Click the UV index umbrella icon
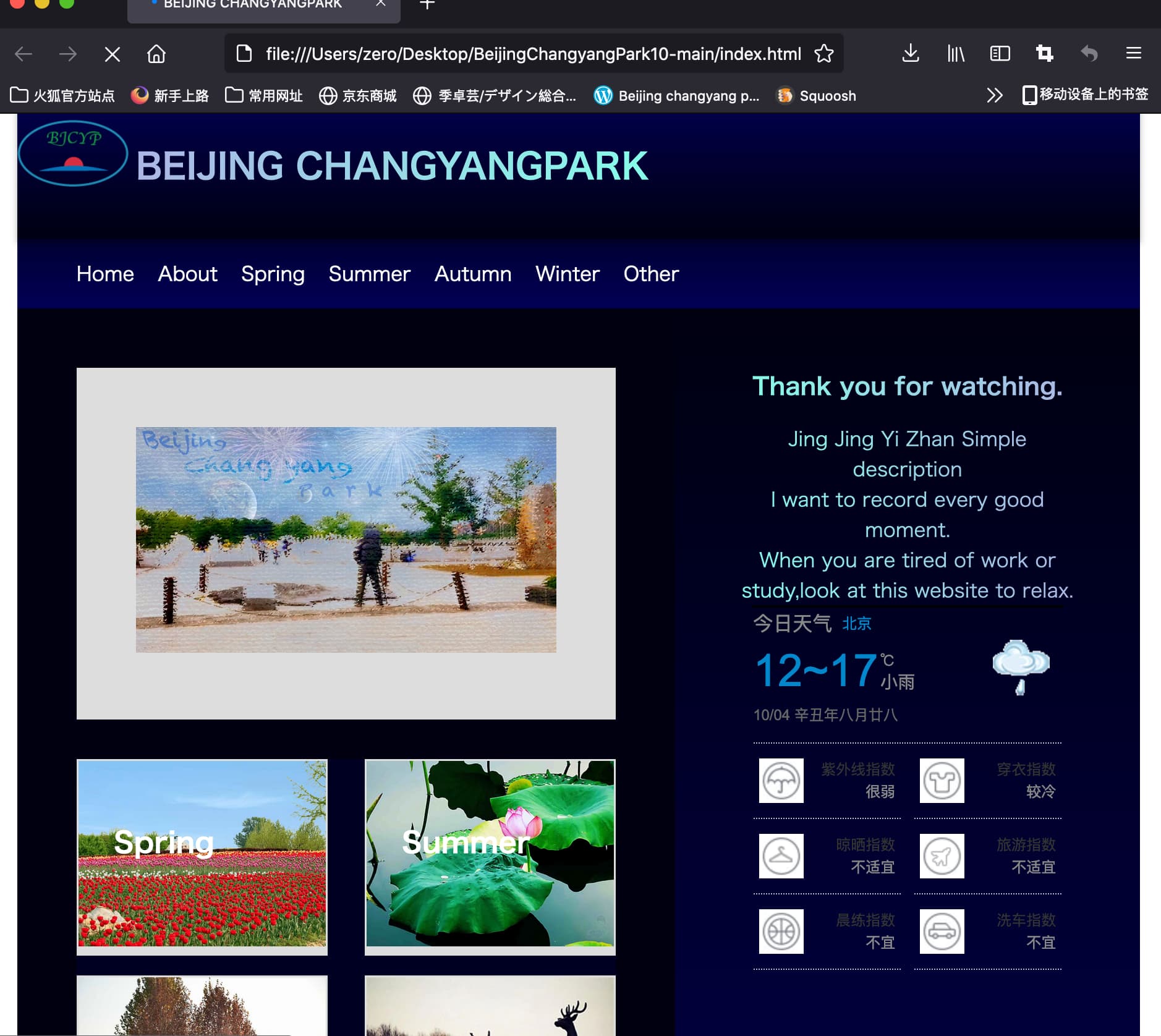 (x=781, y=781)
